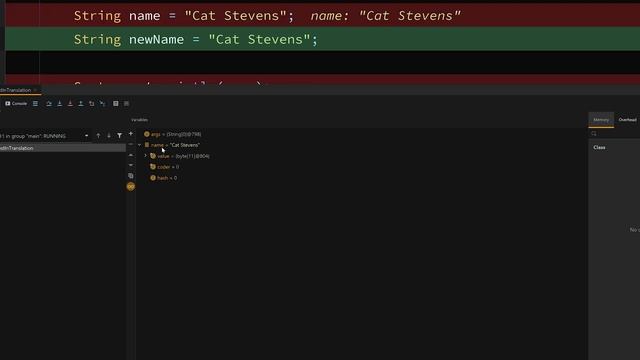Click the Class column header
The width and height of the screenshot is (640, 360).
(599, 147)
